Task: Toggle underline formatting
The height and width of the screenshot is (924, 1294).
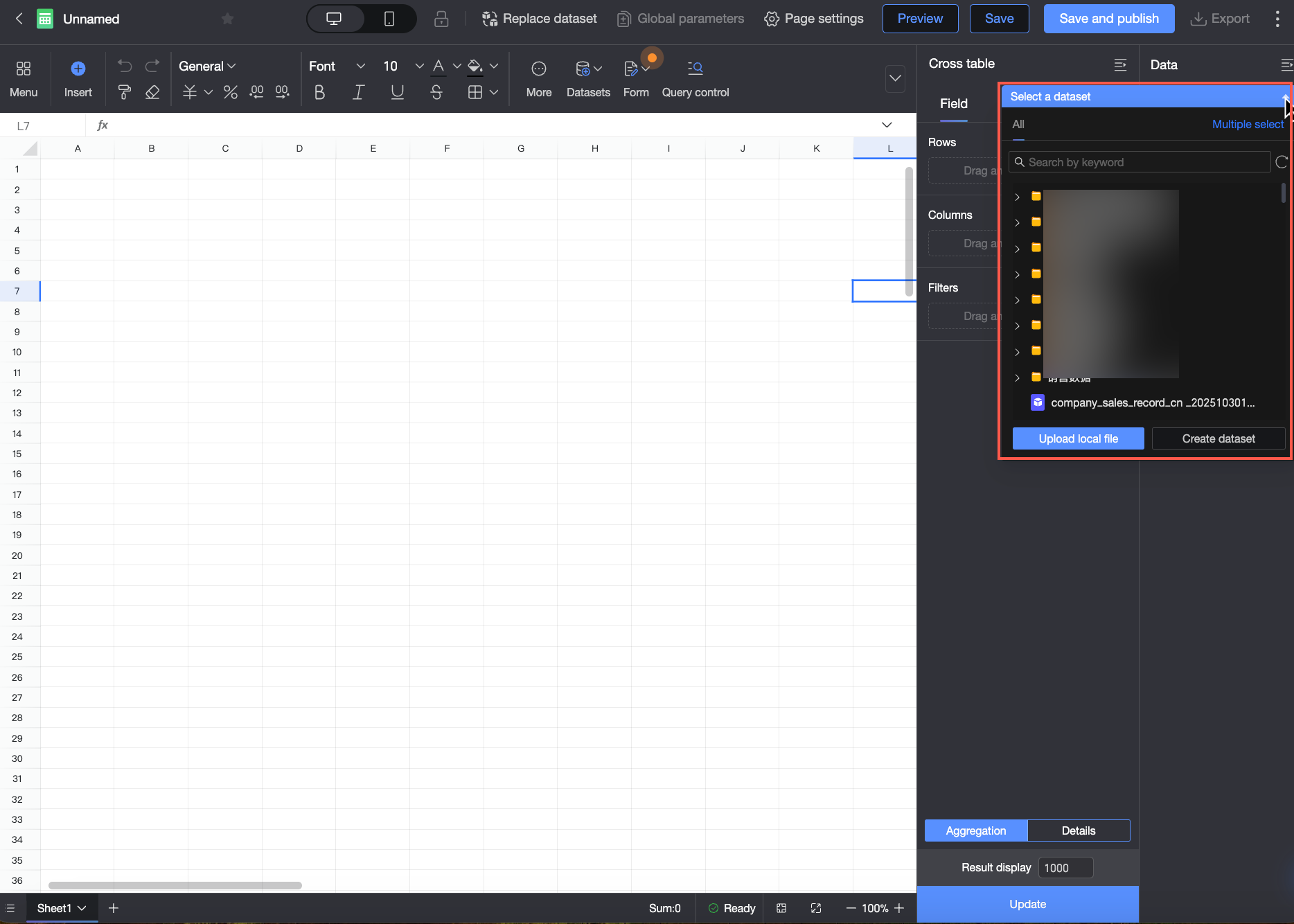Action: tap(397, 92)
